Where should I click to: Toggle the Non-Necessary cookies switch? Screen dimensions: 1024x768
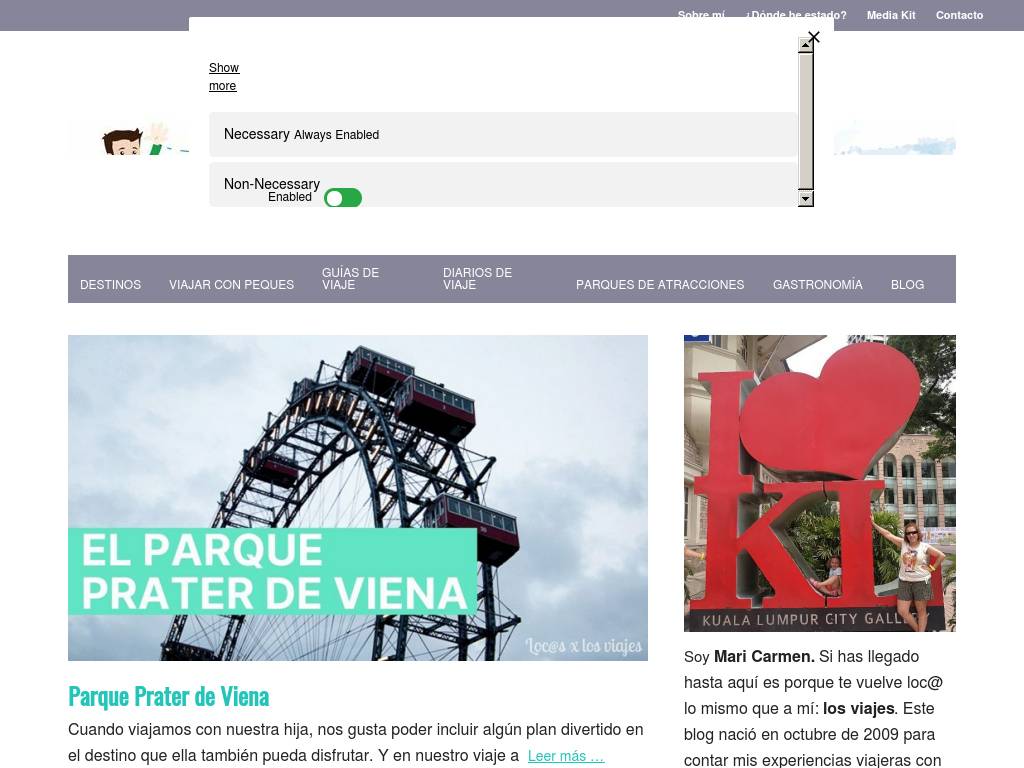(x=342, y=198)
